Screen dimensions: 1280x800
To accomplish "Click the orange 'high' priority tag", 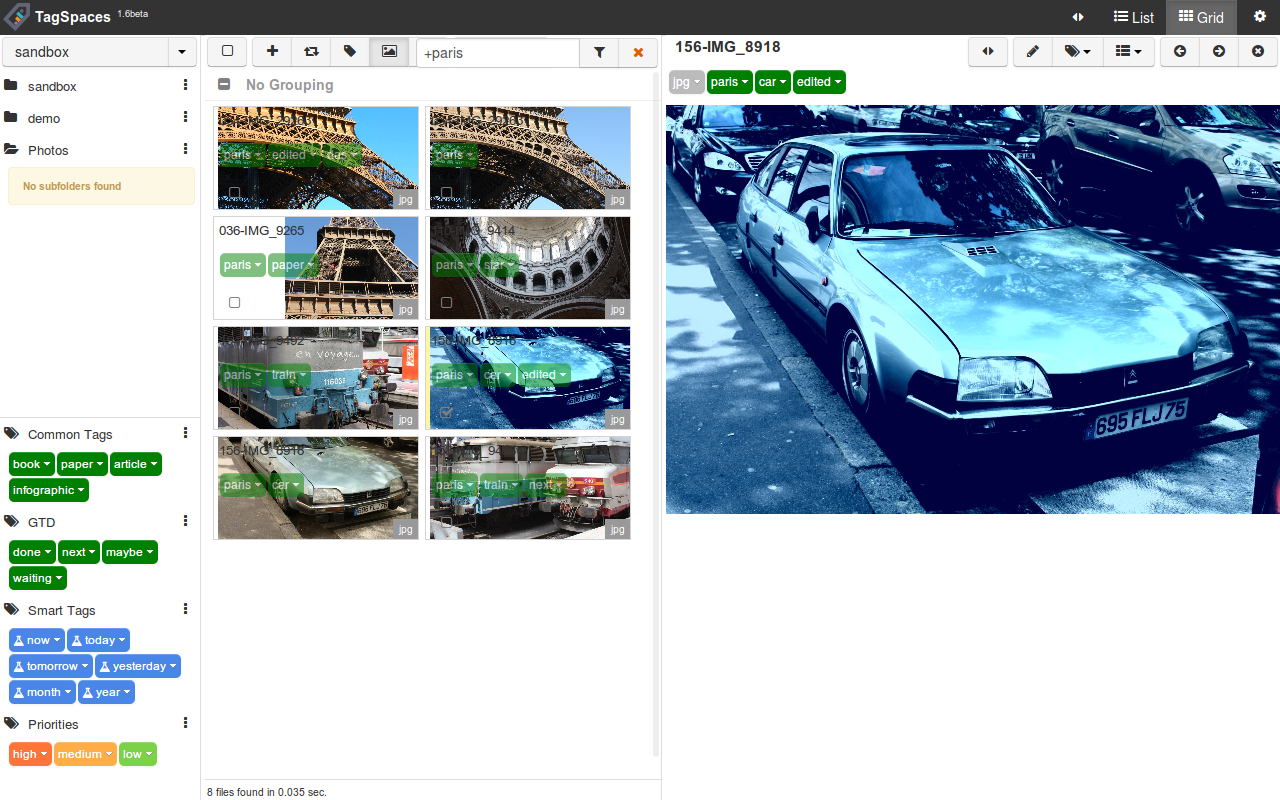I will tap(30, 754).
